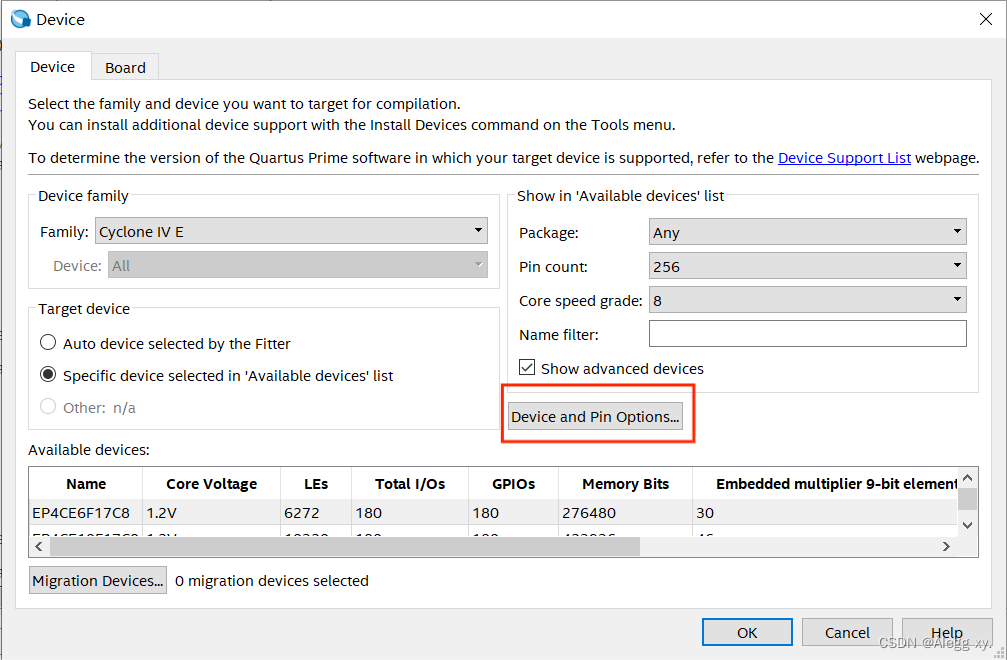The image size is (1007, 660).
Task: Open Device and Pin Options
Action: click(595, 417)
